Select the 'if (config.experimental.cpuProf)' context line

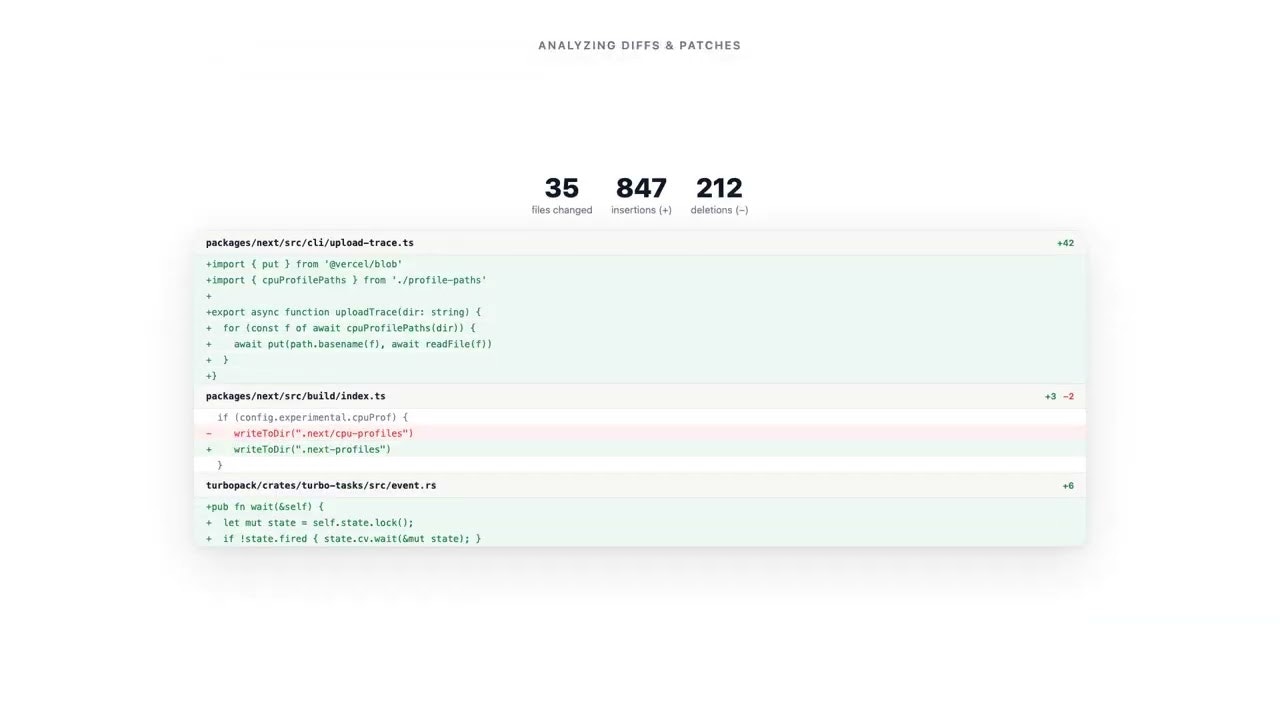point(640,417)
